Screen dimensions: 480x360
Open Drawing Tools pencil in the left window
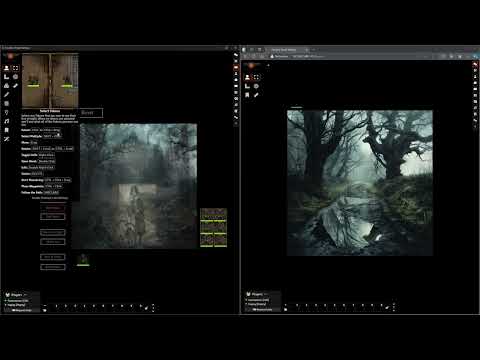[7, 95]
